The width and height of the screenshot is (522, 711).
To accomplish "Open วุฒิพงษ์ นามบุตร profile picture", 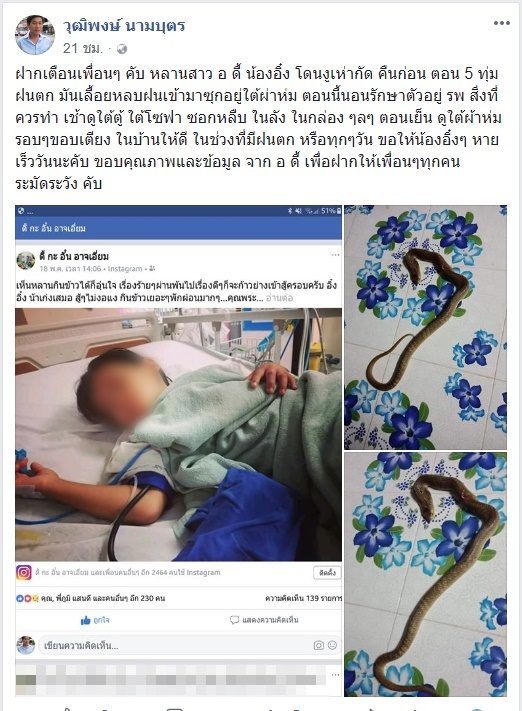I will point(35,35).
